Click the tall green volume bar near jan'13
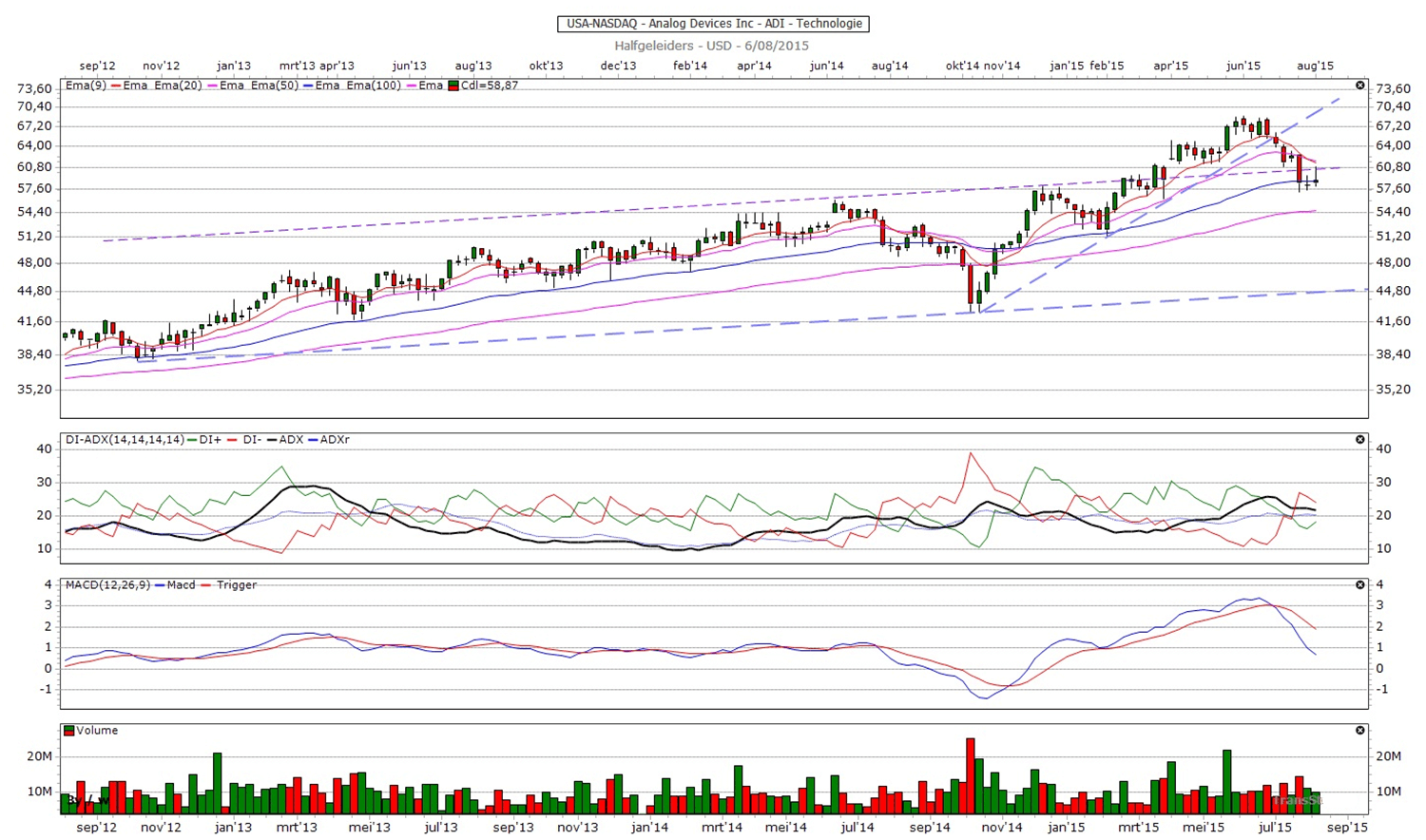 tap(217, 784)
